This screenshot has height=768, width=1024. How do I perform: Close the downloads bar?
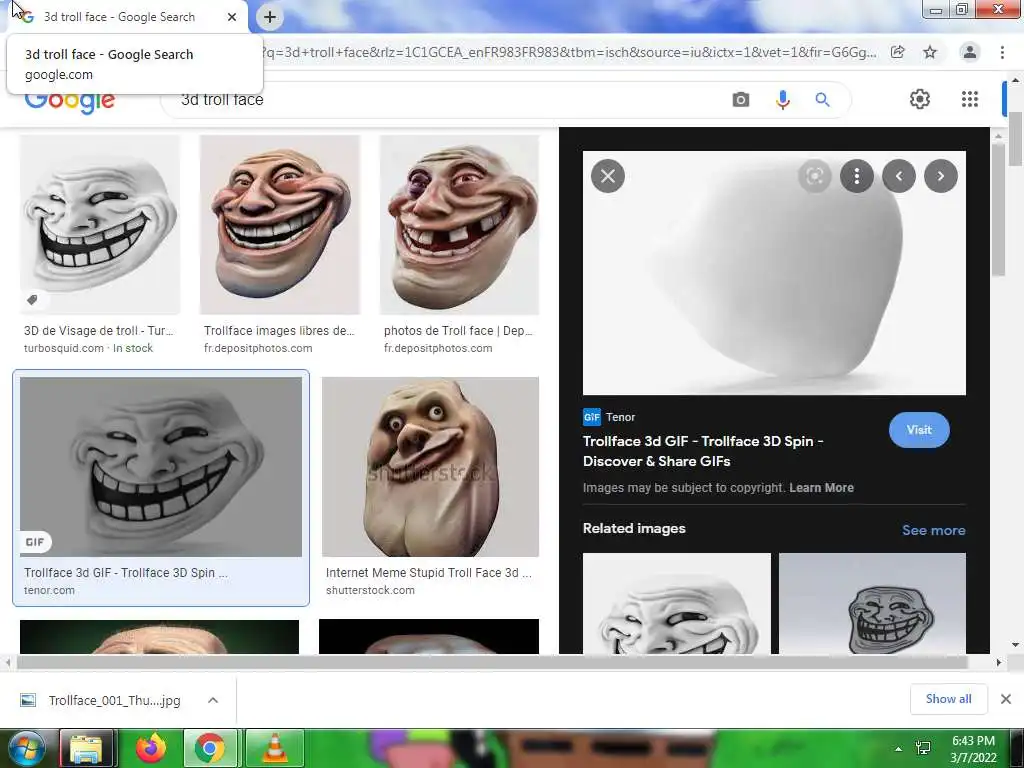[1006, 699]
